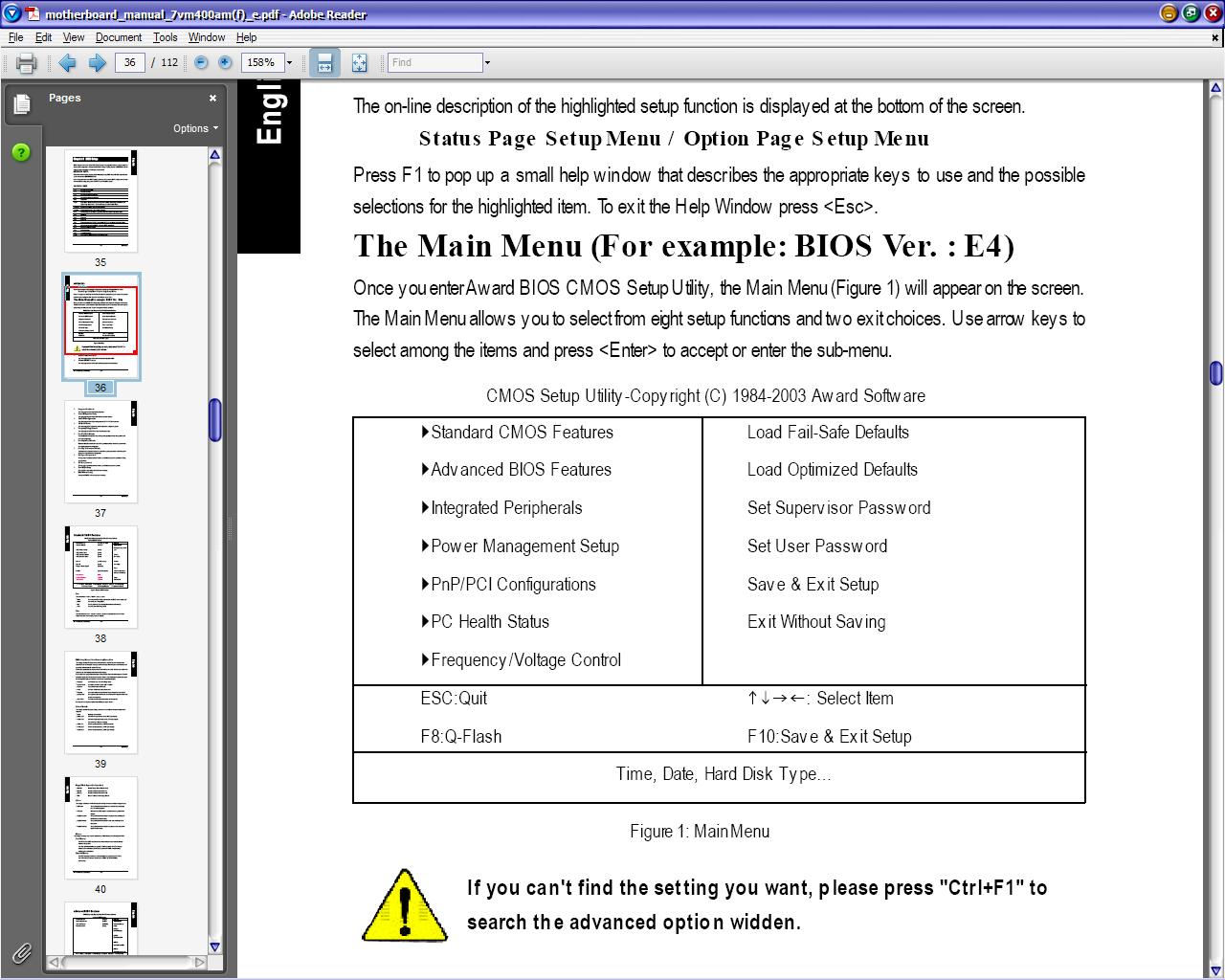
Task: Click the zoom out minus button
Action: 201,62
